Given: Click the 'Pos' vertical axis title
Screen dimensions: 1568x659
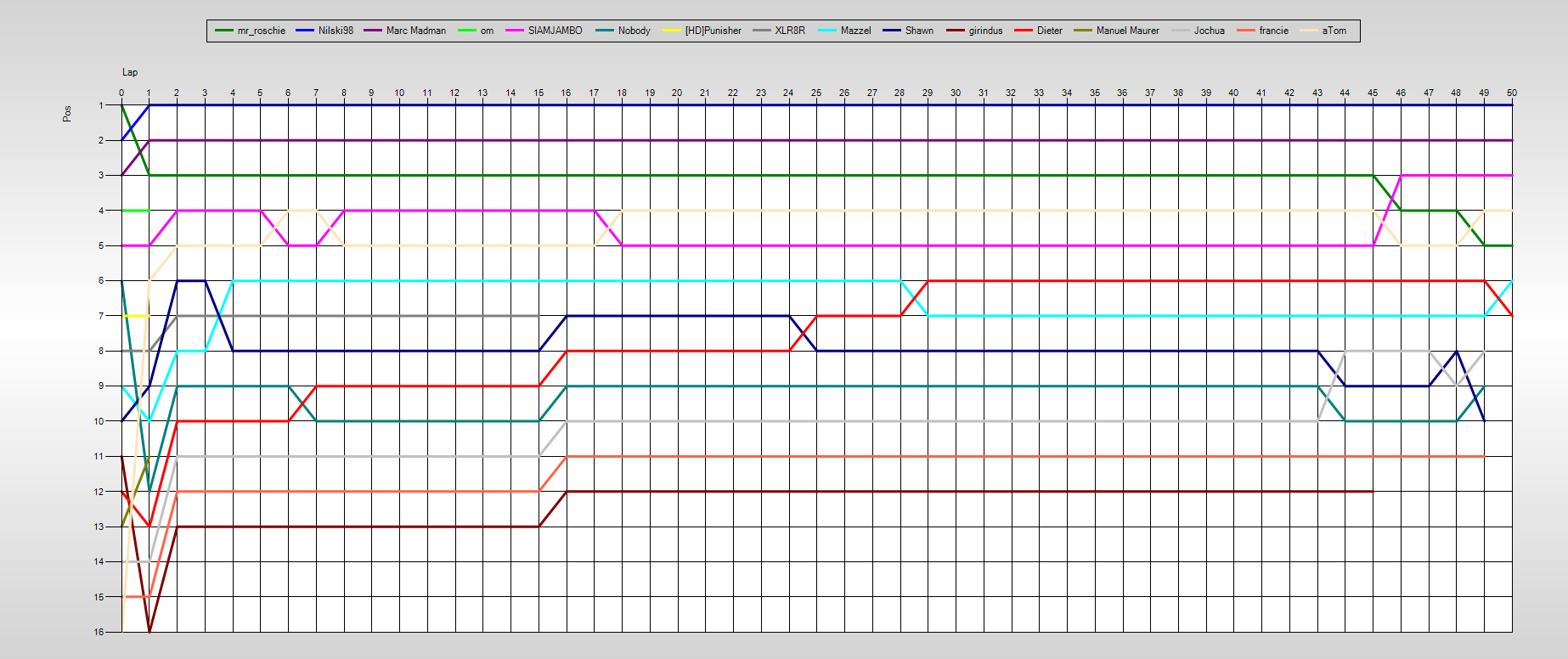Looking at the screenshot, I should (67, 113).
